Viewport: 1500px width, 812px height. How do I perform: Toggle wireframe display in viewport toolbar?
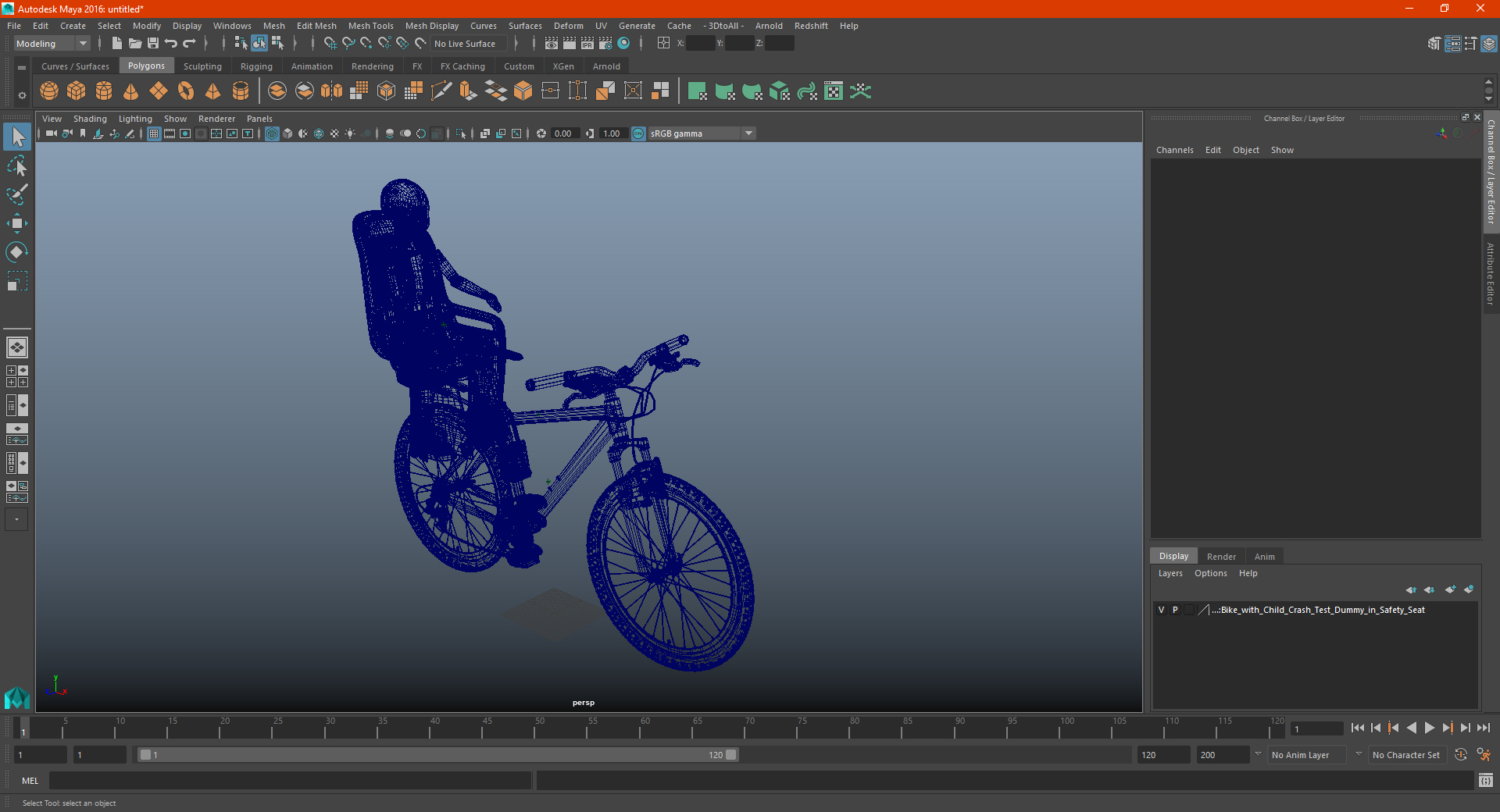click(272, 134)
